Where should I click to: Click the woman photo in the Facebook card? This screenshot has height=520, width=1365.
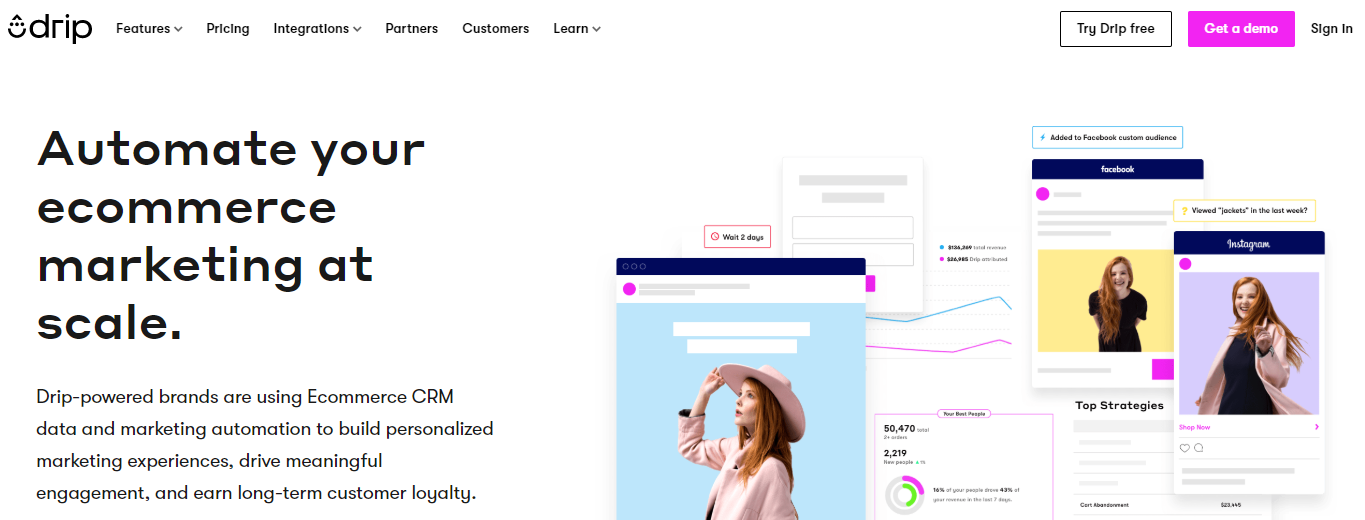(x=1106, y=301)
